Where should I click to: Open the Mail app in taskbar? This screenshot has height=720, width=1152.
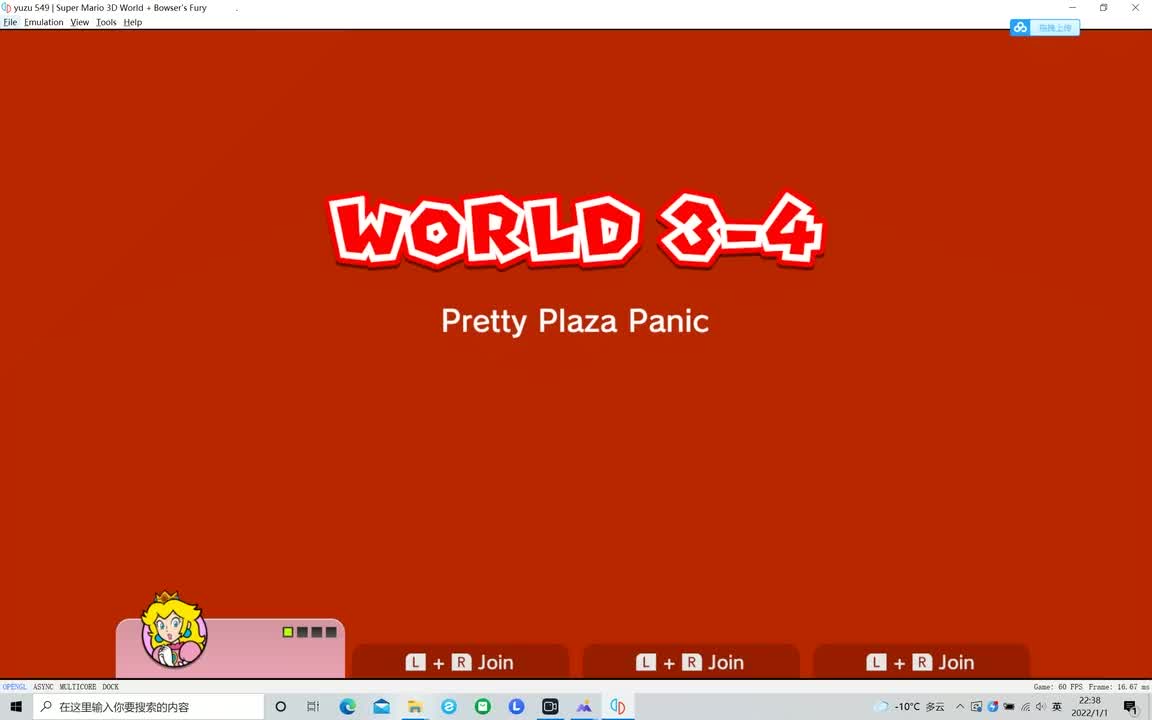381,707
